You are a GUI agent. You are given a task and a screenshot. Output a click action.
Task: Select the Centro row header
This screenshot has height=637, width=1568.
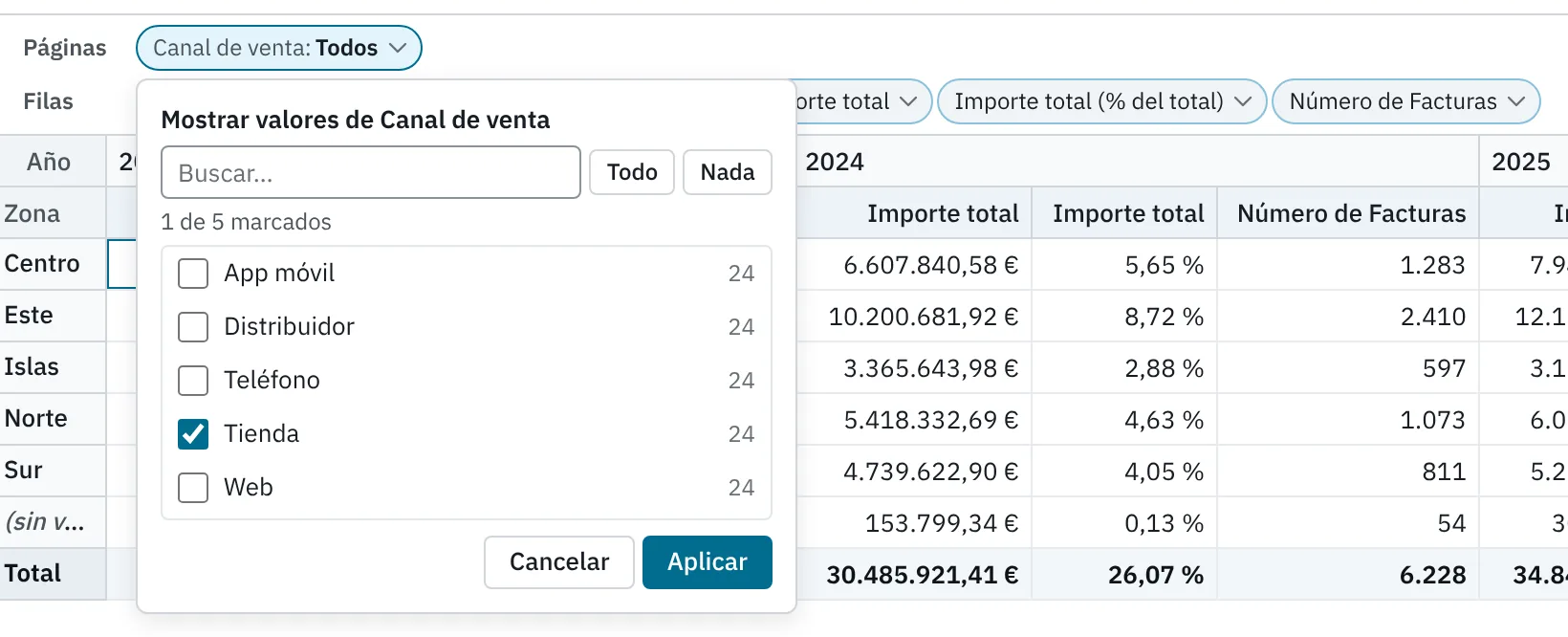coord(53,264)
